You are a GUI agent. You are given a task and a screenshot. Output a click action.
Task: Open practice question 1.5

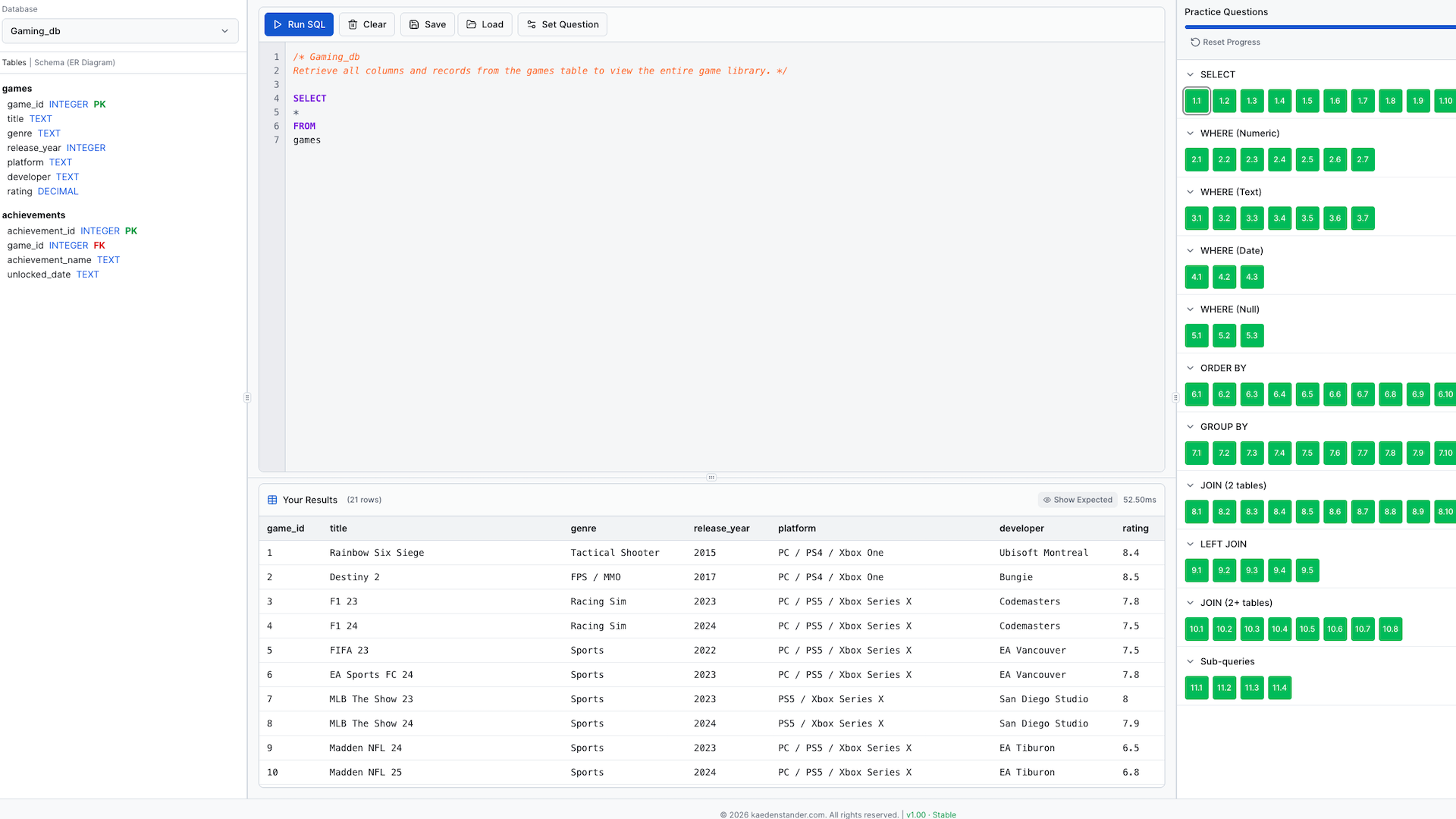[x=1307, y=101]
